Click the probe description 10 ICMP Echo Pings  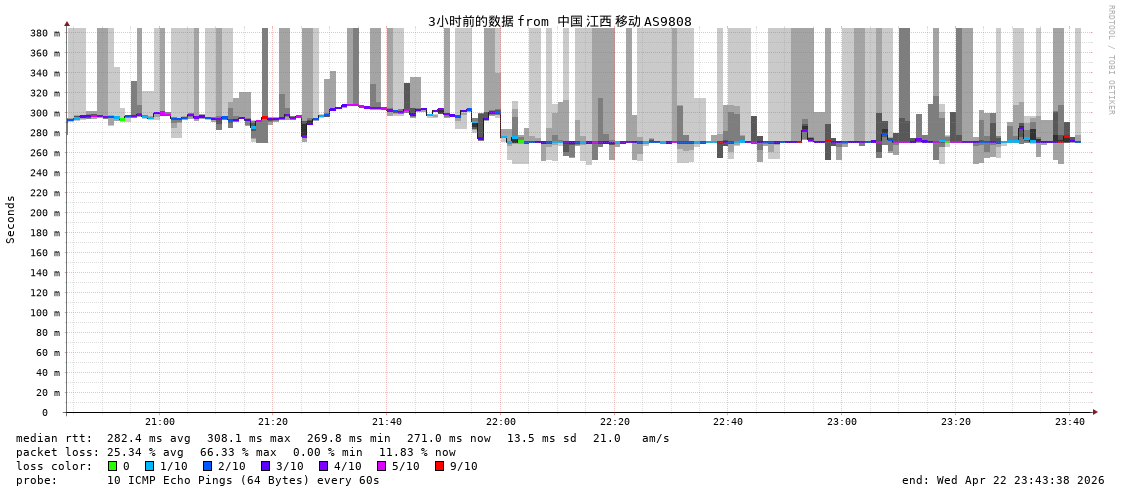pyautogui.click(x=243, y=480)
